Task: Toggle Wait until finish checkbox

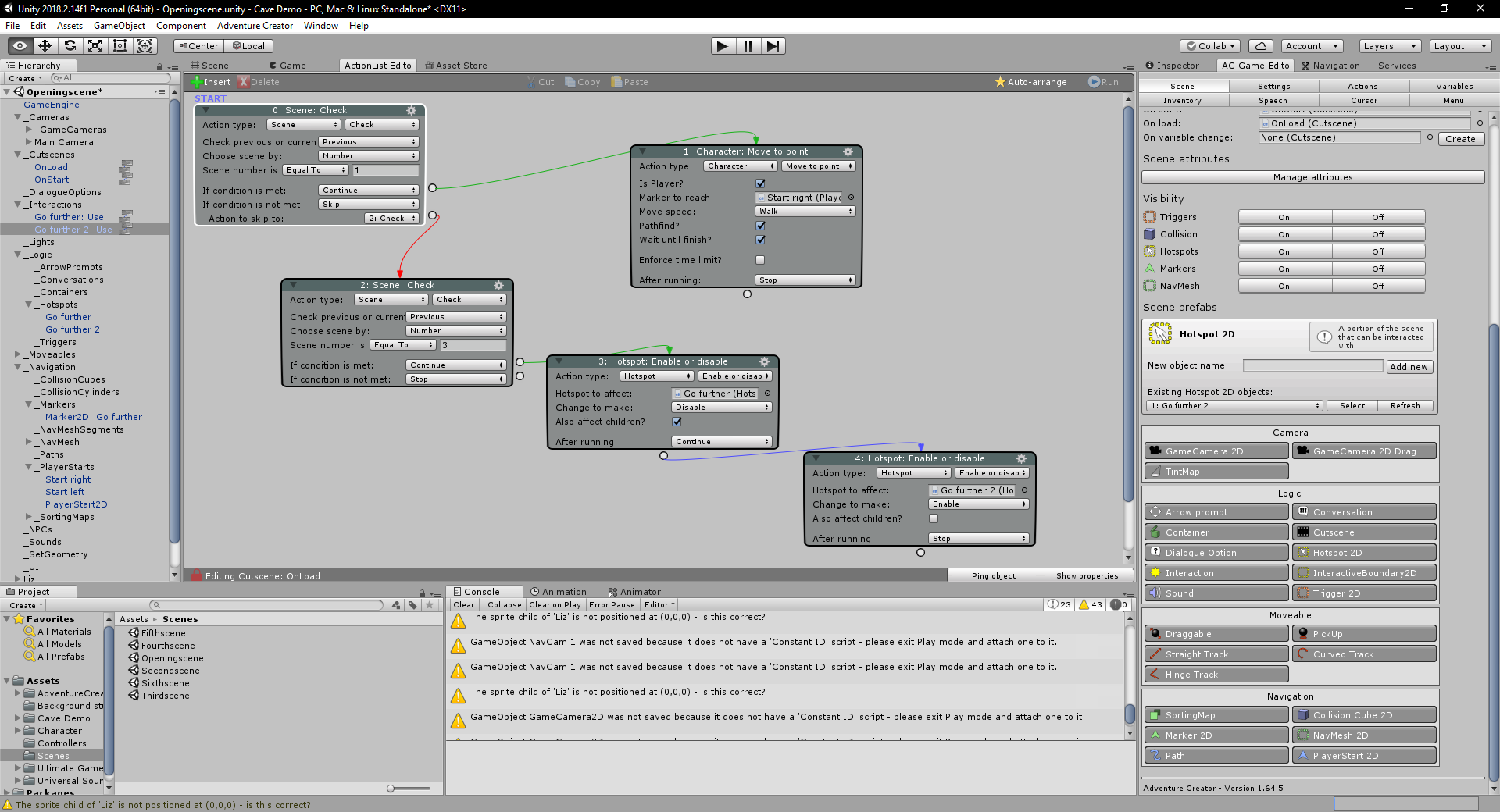Action: 760,240
